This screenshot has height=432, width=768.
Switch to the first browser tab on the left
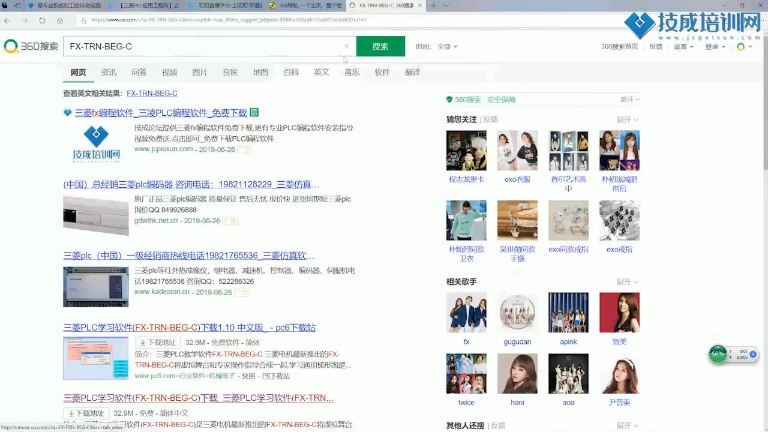(x=64, y=5)
